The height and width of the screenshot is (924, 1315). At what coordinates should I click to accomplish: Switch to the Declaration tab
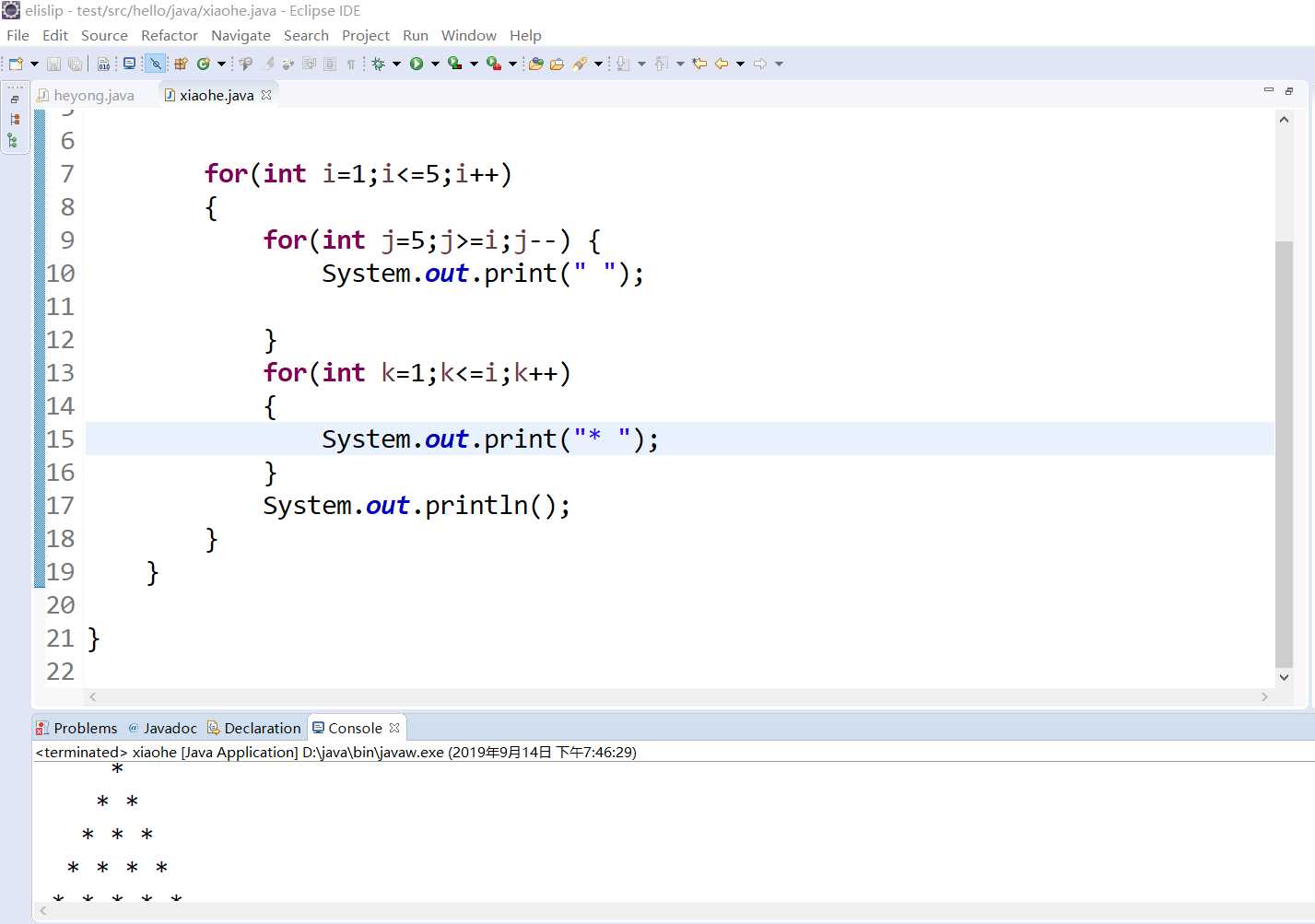point(253,728)
